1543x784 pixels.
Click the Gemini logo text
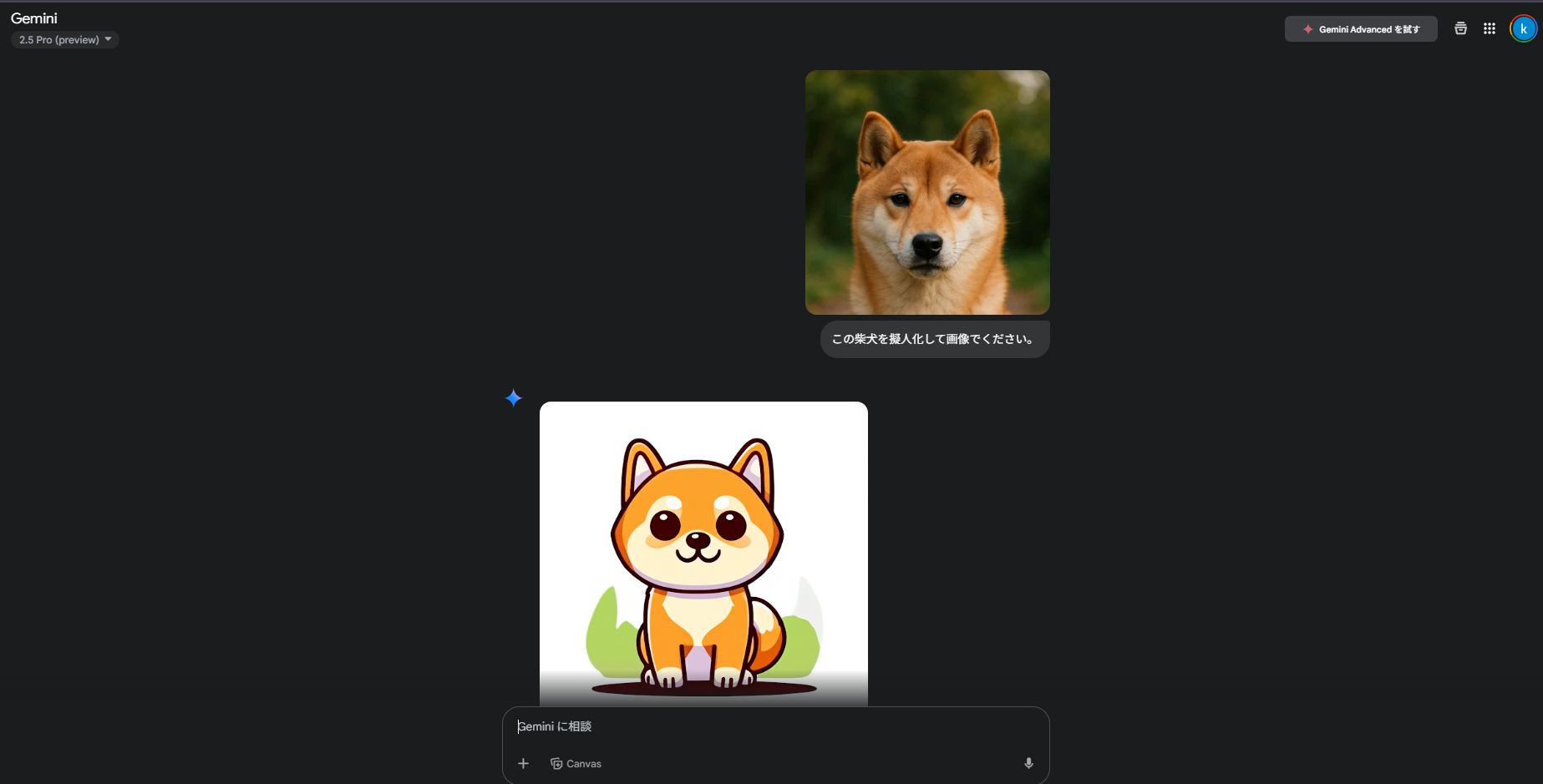tap(34, 18)
